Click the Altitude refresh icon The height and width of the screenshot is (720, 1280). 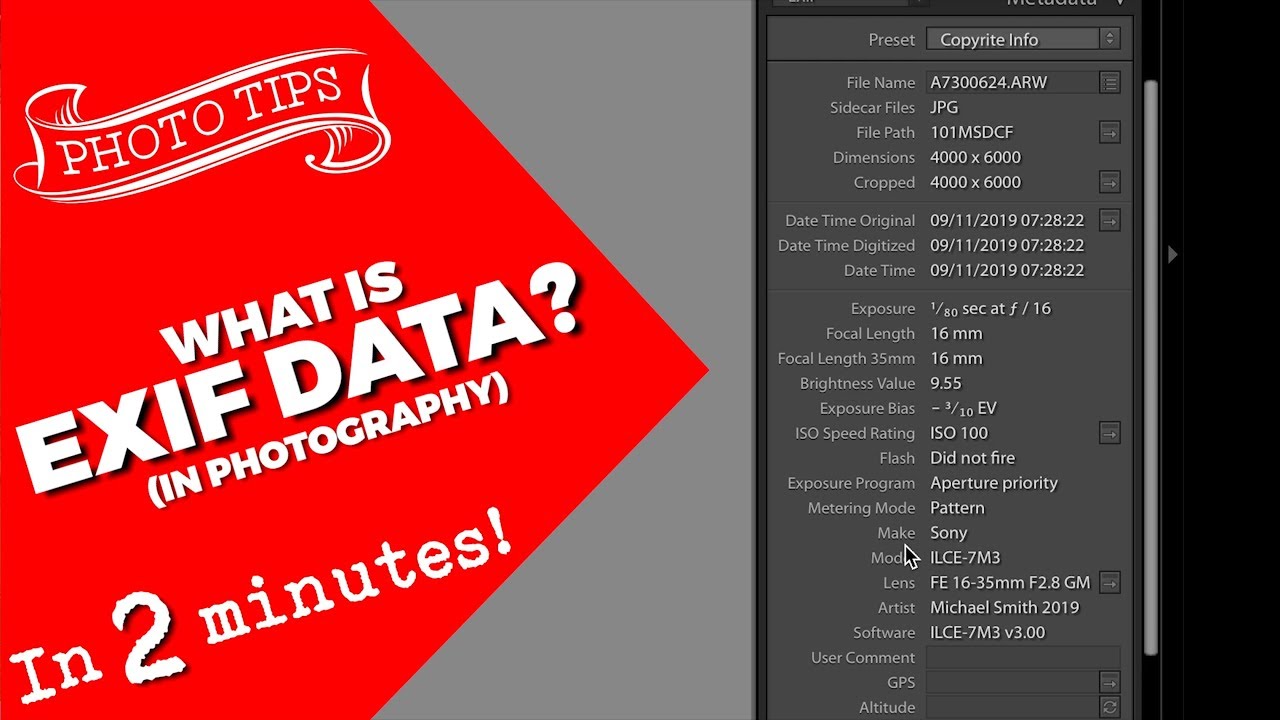1109,707
